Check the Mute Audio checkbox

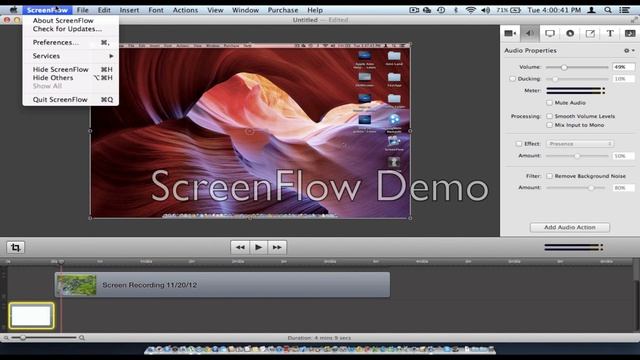549,103
